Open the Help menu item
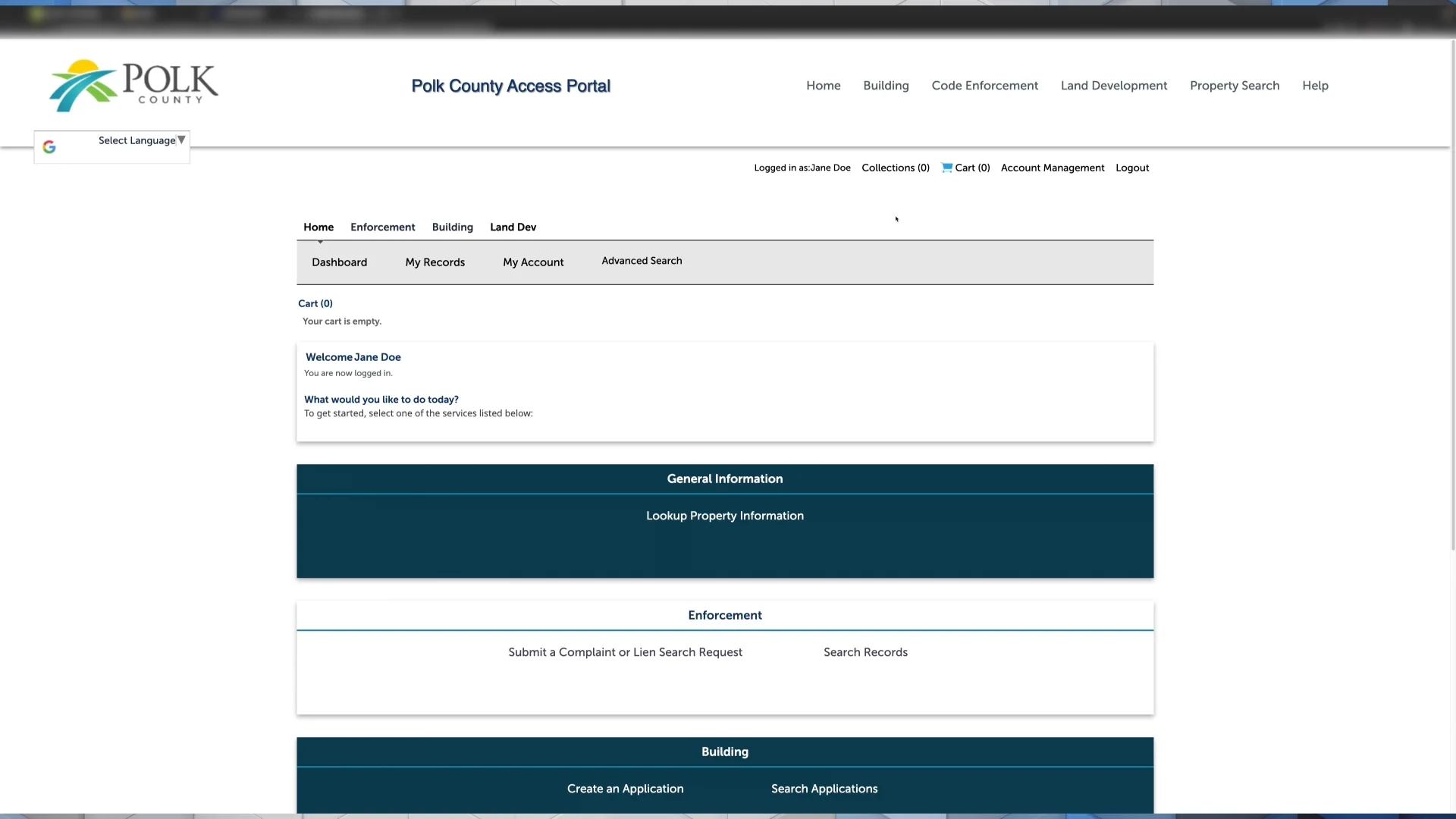The image size is (1456, 819). point(1315,86)
